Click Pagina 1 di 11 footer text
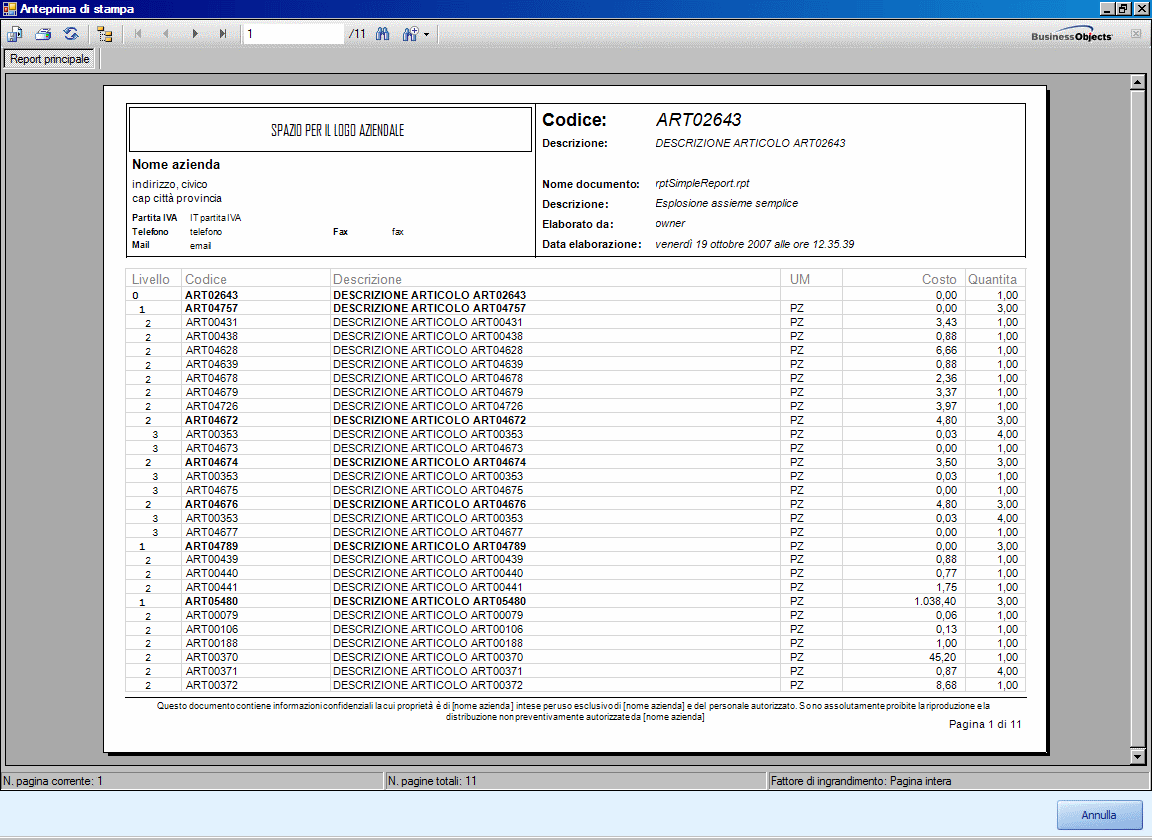 [985, 725]
